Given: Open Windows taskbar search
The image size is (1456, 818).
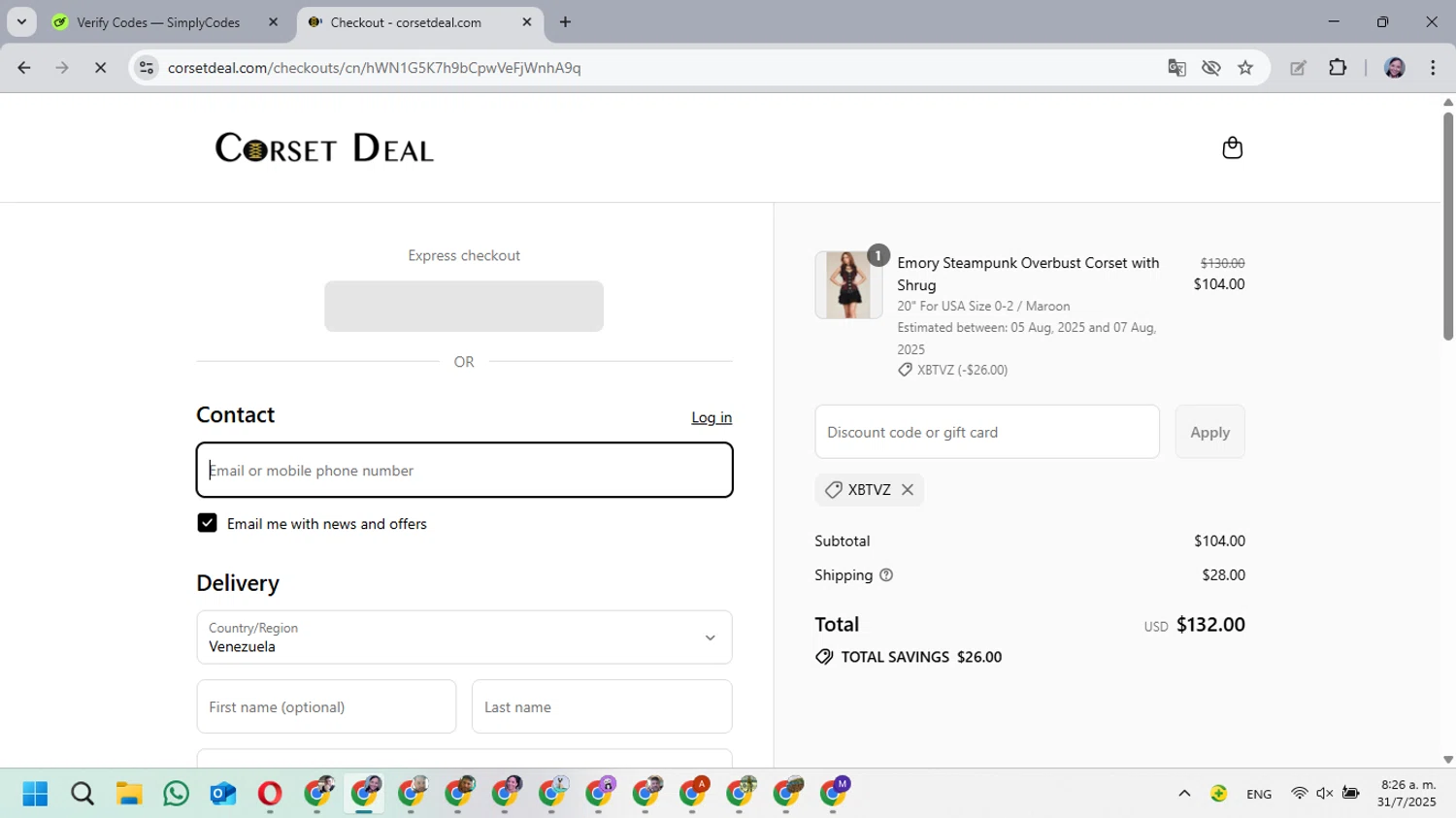Looking at the screenshot, I should [x=83, y=794].
